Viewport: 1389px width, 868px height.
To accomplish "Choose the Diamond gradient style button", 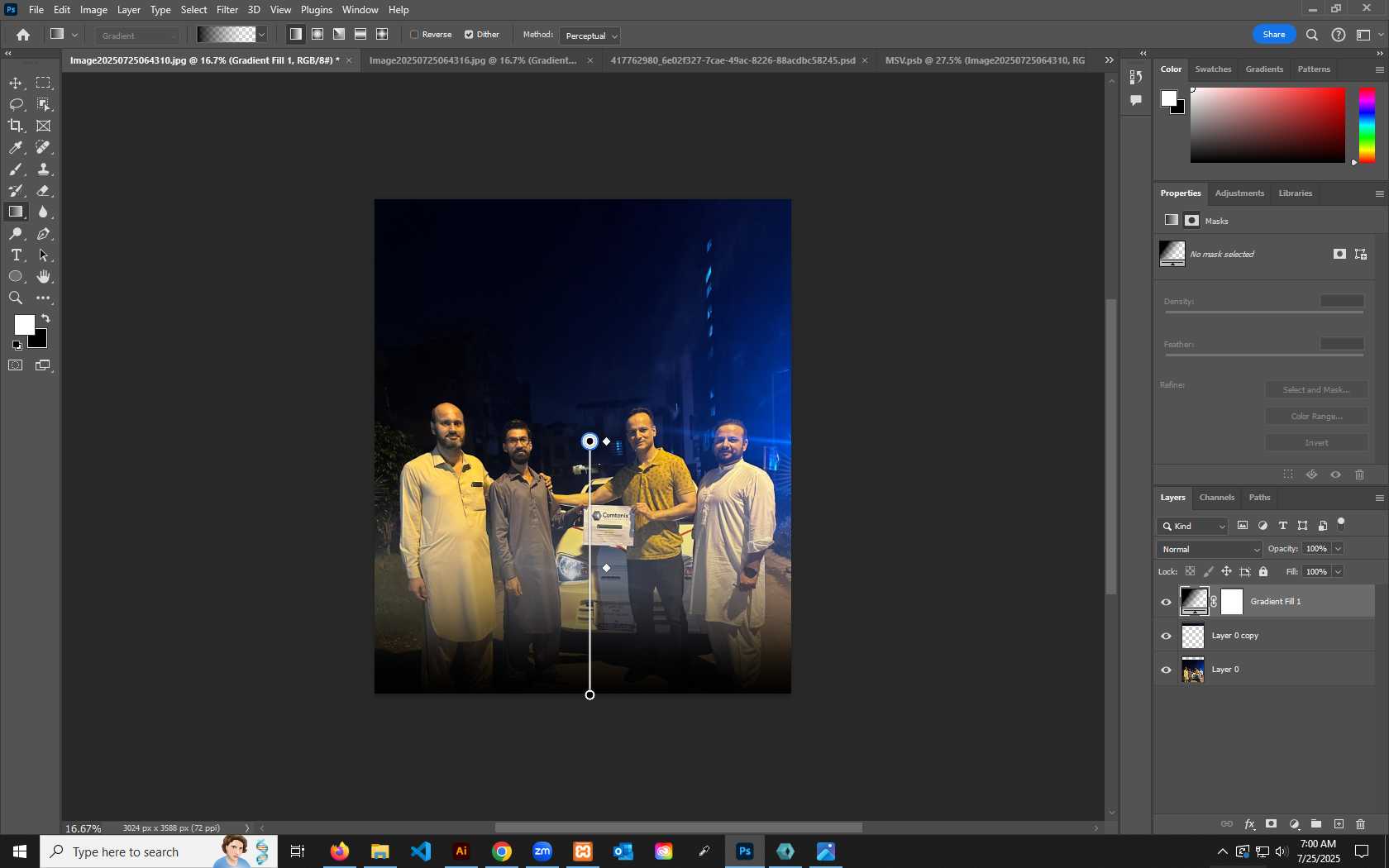I will click(382, 35).
